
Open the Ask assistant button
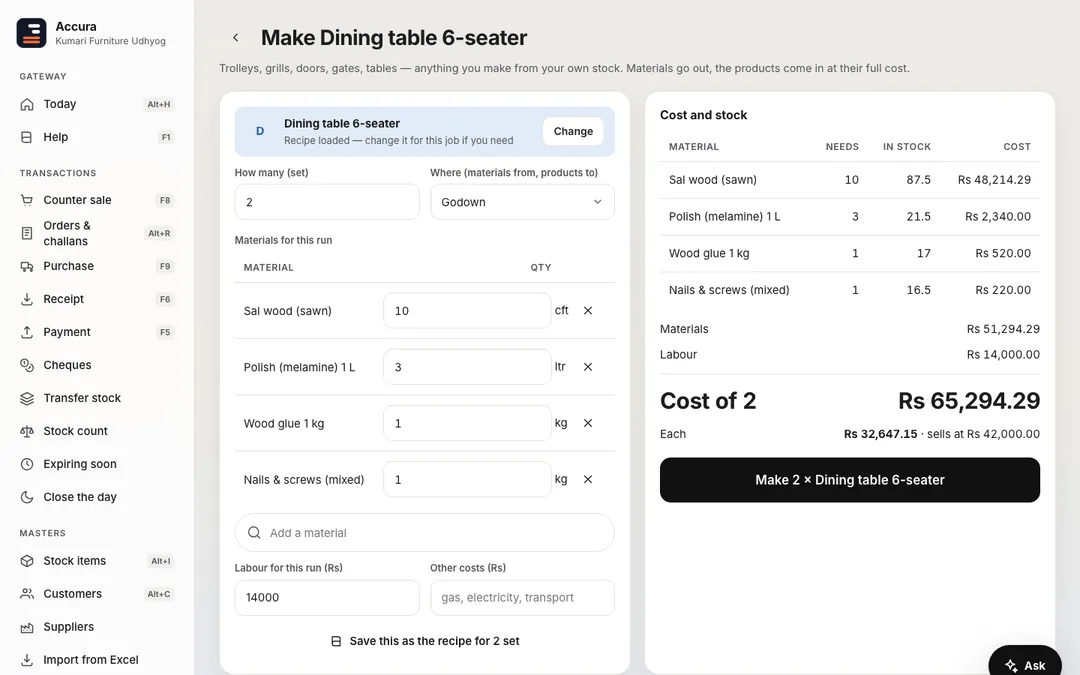pyautogui.click(x=1025, y=664)
